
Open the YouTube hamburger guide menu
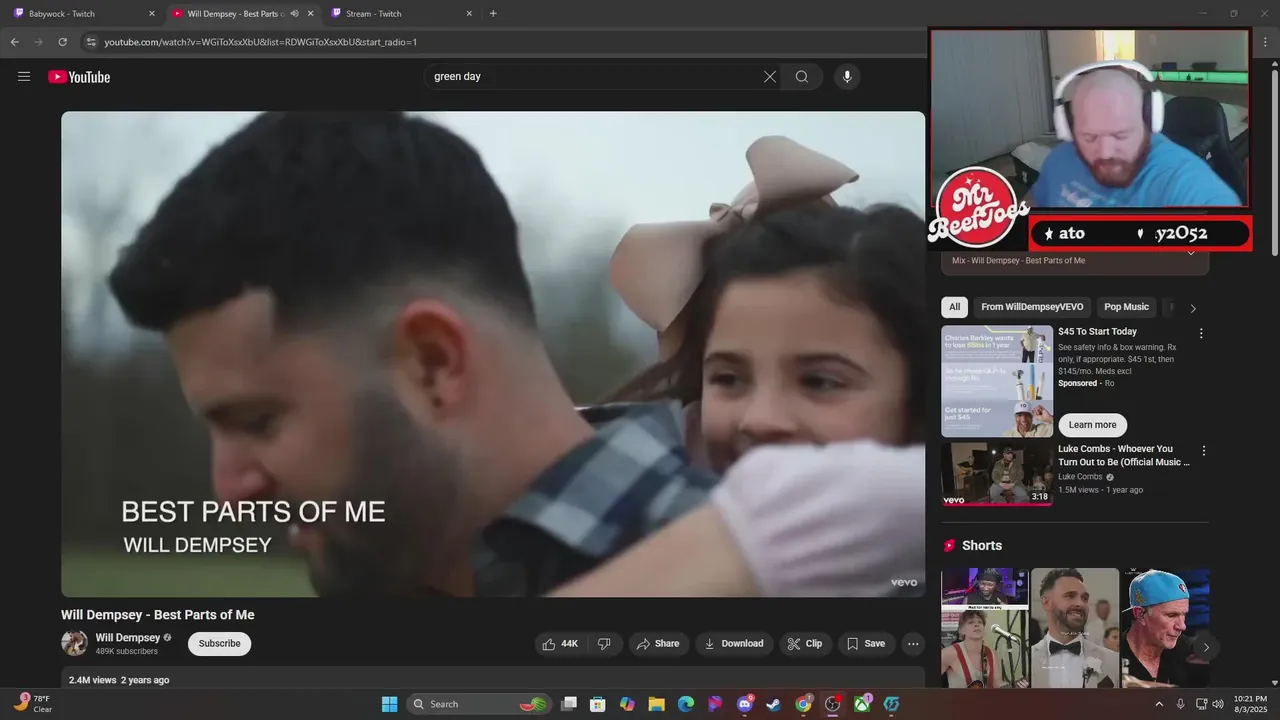click(24, 76)
